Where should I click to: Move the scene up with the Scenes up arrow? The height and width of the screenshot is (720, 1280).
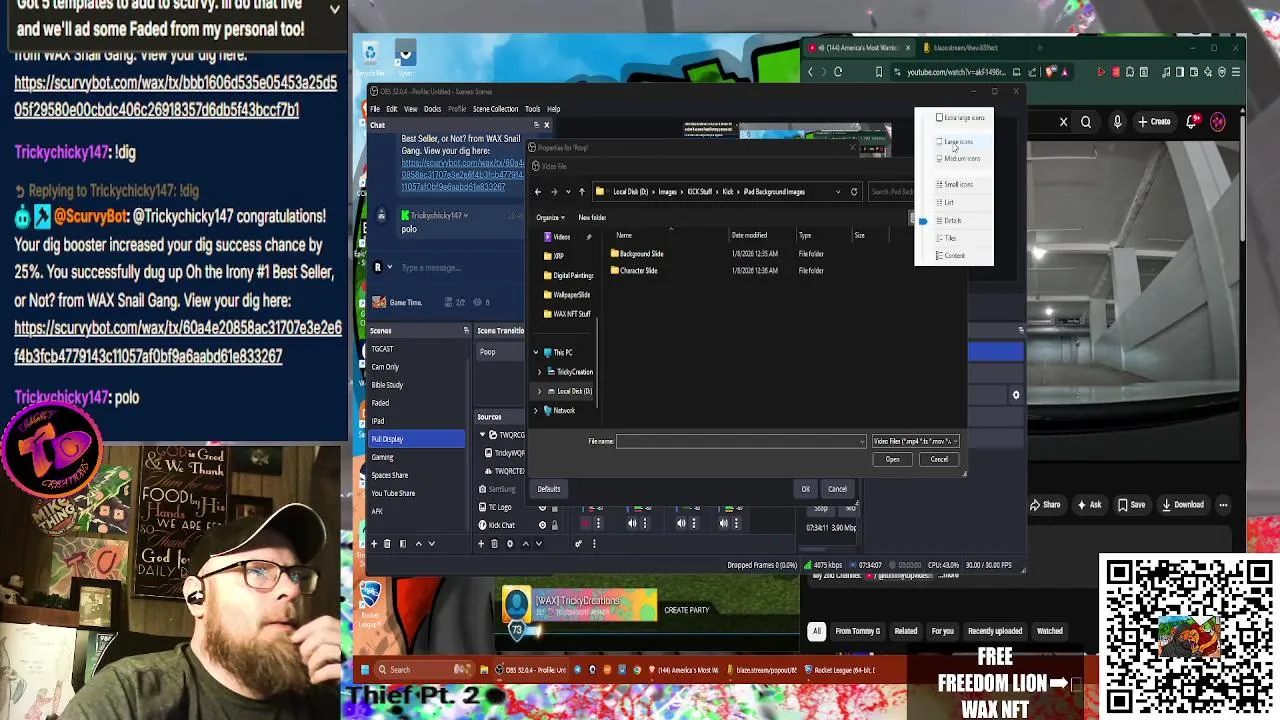417,544
